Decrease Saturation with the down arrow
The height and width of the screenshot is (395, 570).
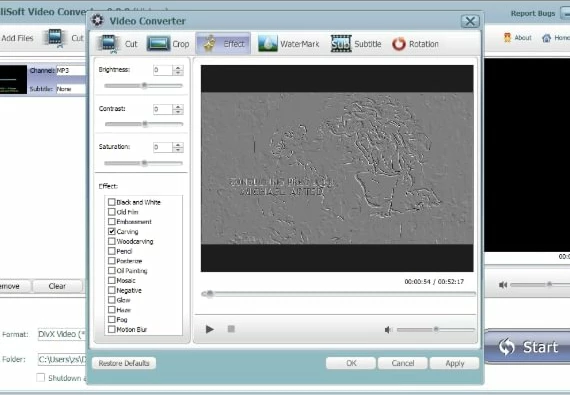[178, 150]
